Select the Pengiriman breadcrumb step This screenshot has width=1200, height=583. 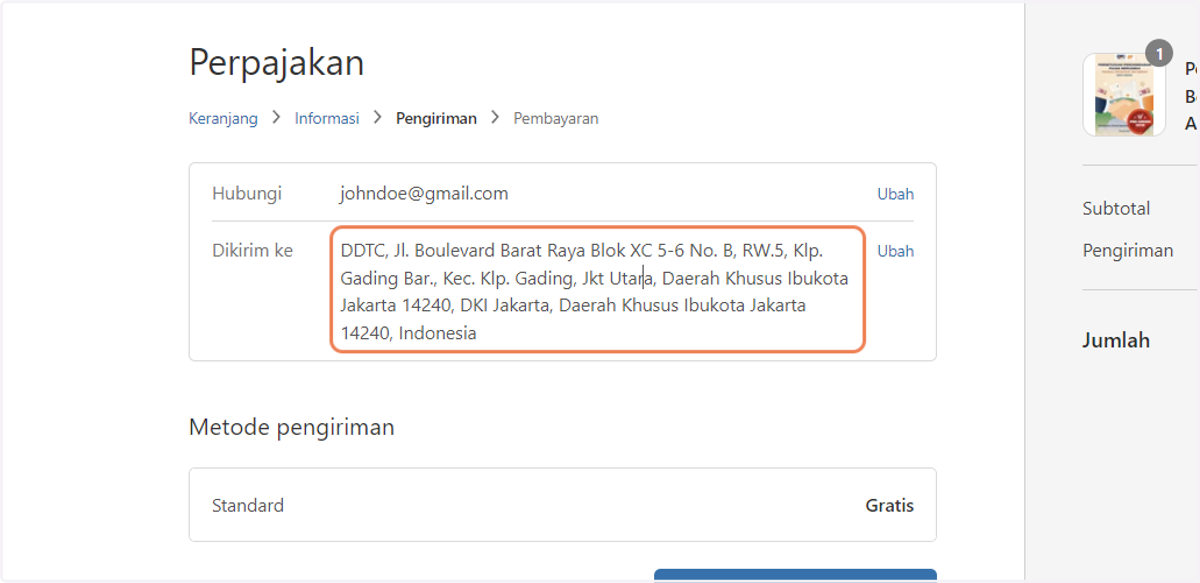point(436,118)
